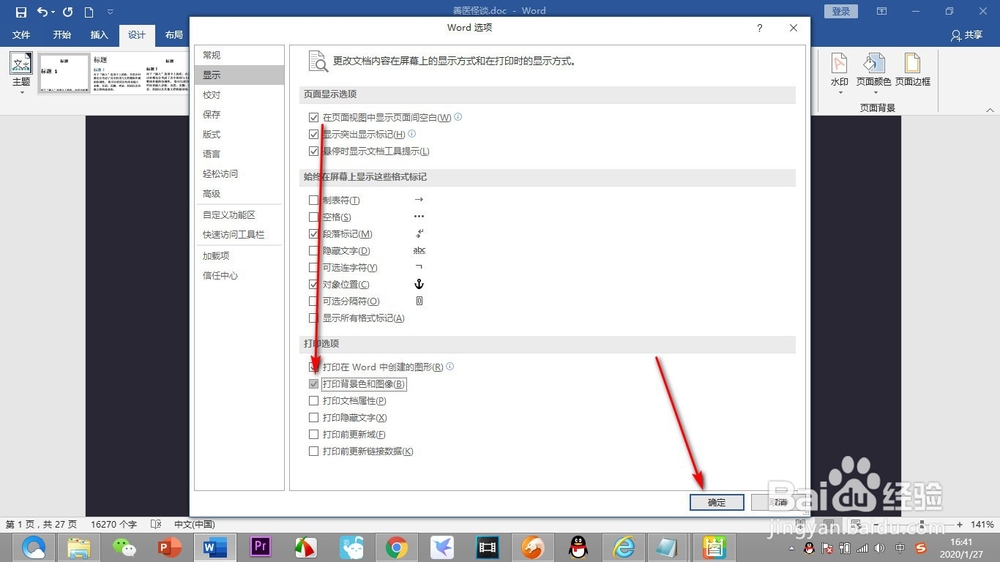
Task: Select 常规 category in options list
Action: point(239,55)
